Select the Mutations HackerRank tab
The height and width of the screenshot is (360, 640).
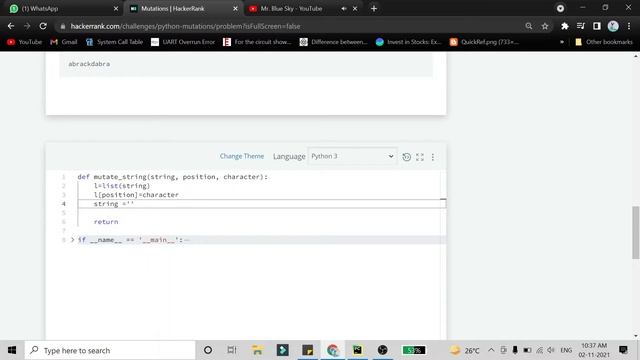coord(183,8)
